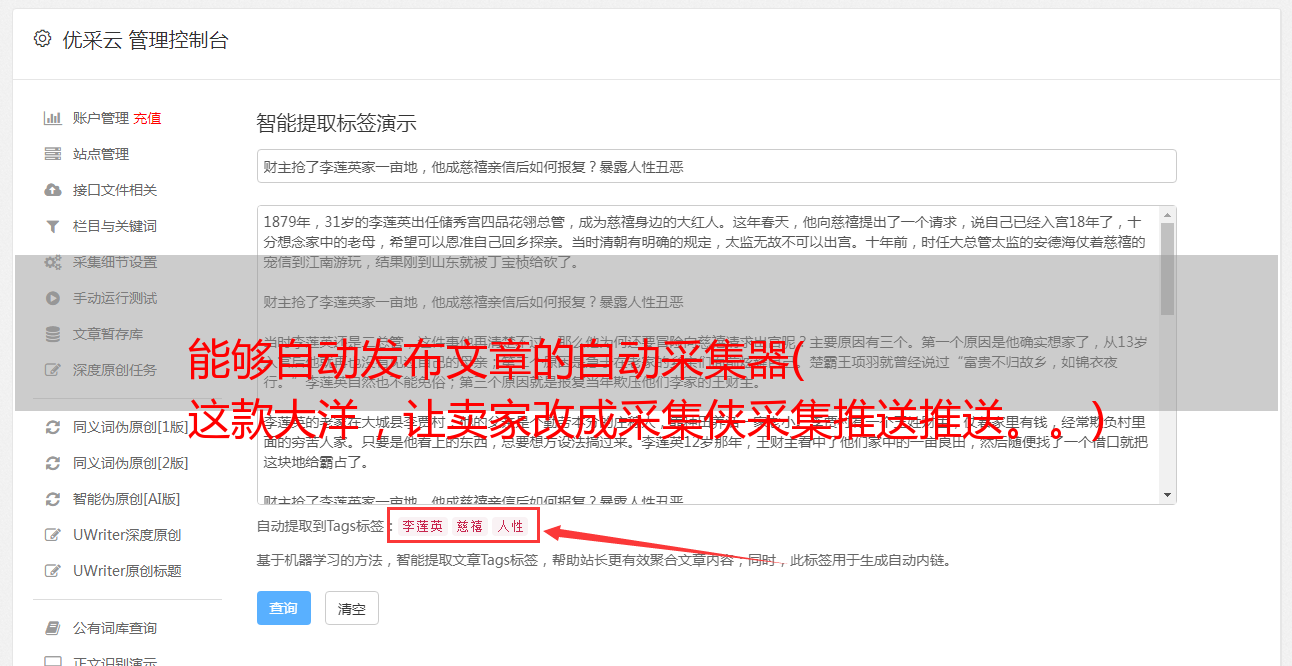Click the article title input field
The image size is (1292, 666).
pyautogui.click(x=716, y=166)
